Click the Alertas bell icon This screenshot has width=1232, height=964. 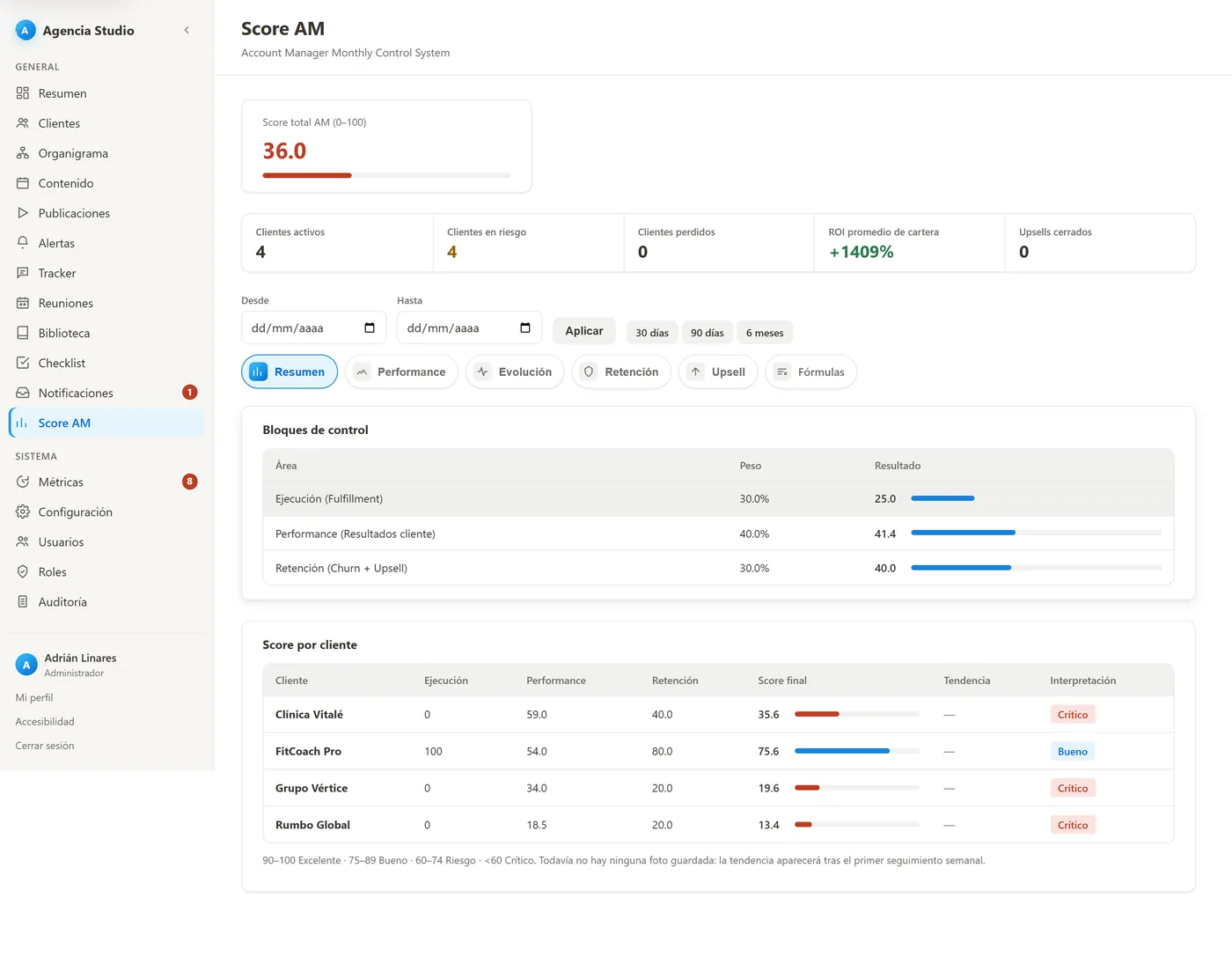[x=23, y=243]
